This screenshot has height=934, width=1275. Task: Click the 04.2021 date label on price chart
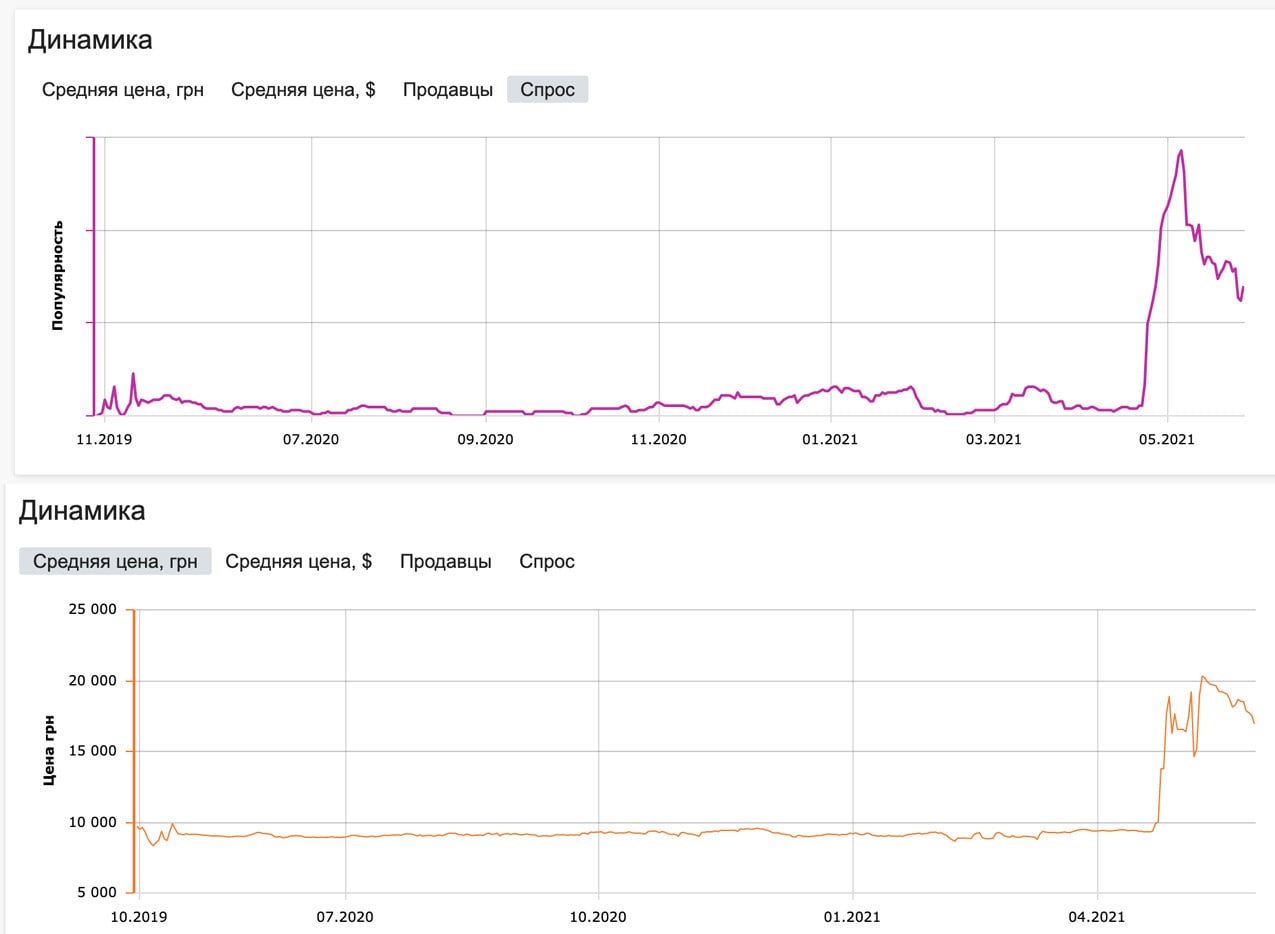[1098, 915]
